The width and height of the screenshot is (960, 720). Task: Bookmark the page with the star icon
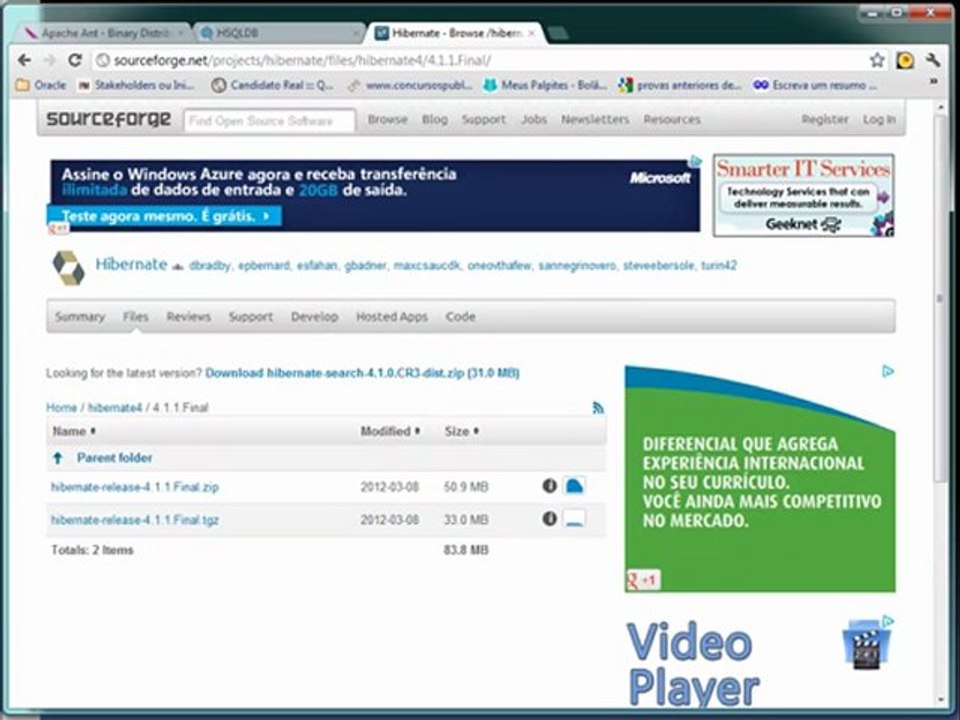(x=877, y=60)
